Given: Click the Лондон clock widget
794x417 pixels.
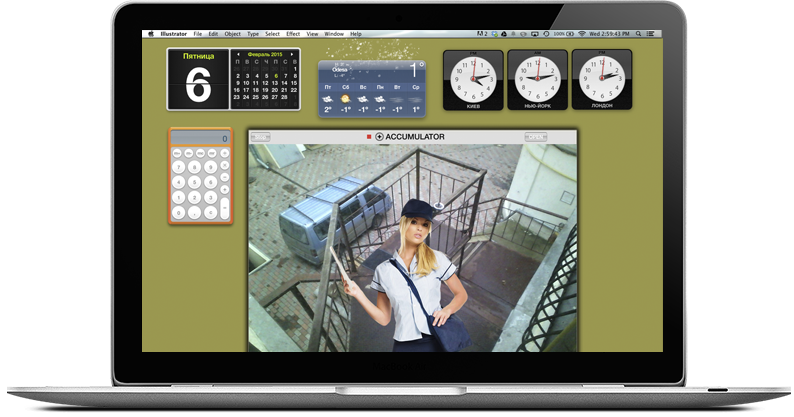Looking at the screenshot, I should click(601, 78).
